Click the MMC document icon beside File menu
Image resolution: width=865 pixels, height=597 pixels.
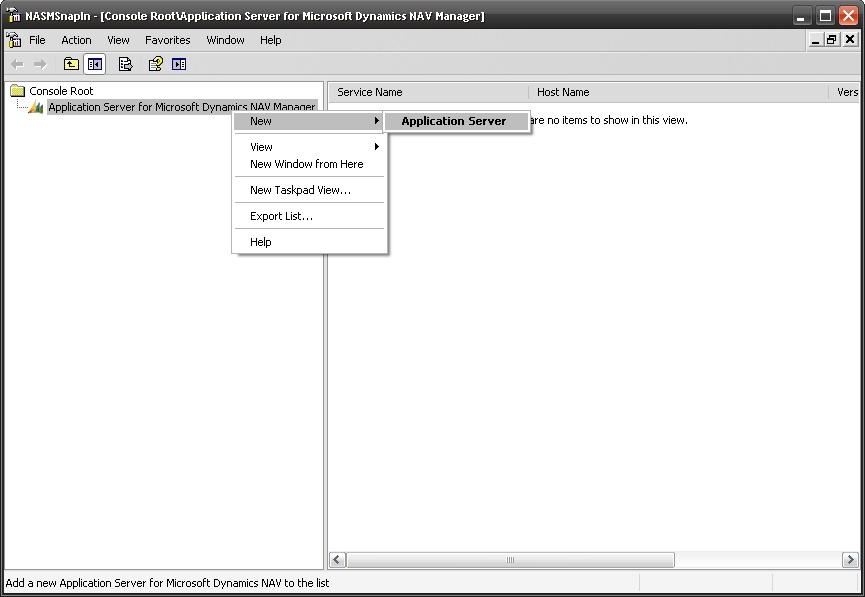[x=14, y=40]
